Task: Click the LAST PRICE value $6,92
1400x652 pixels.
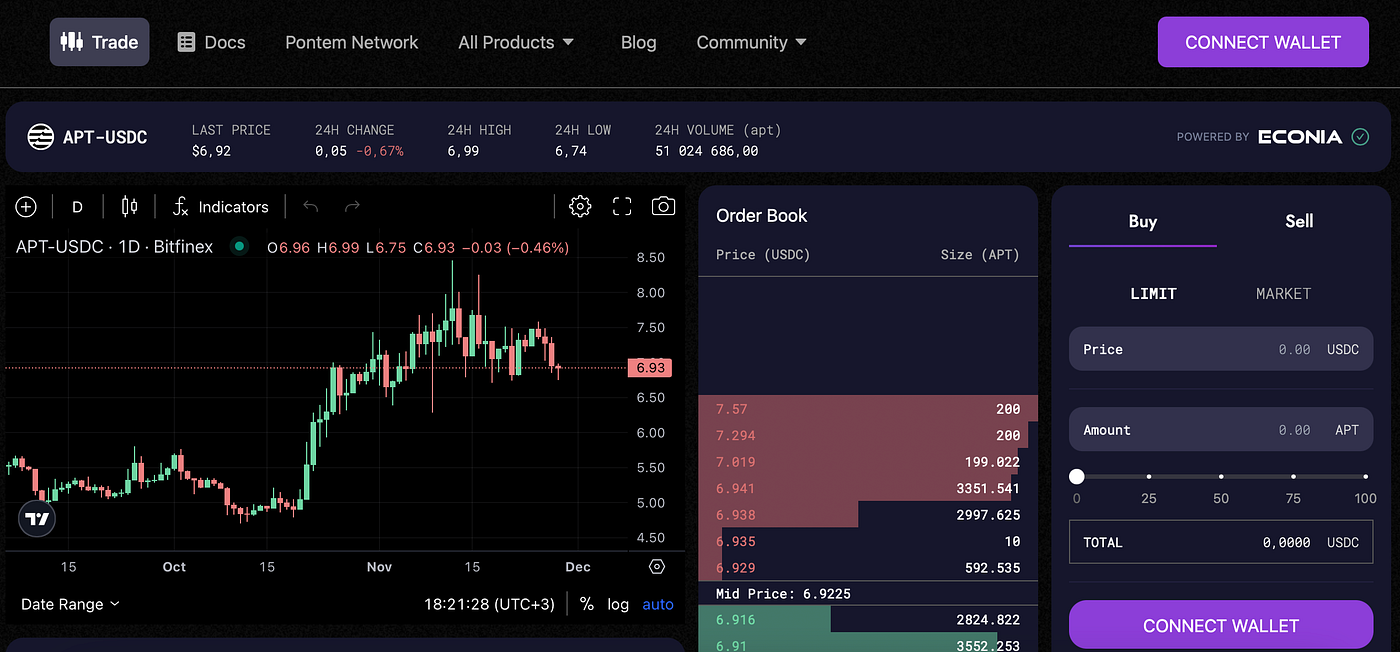Action: point(211,151)
